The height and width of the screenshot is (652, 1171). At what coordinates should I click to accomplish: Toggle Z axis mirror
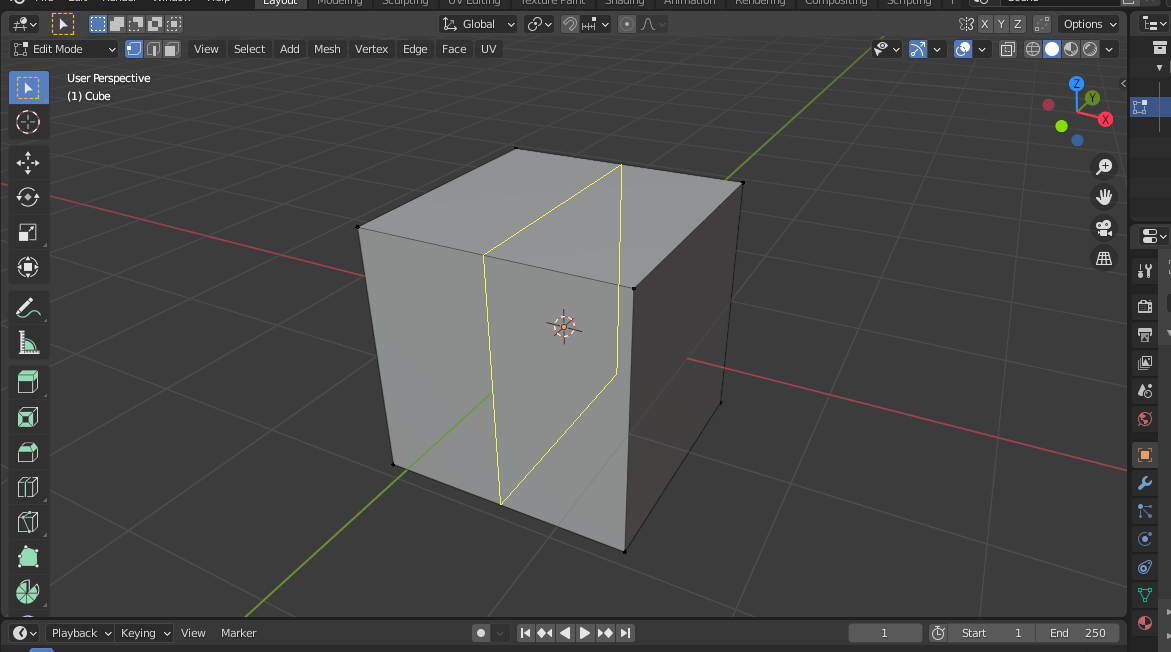coord(1017,24)
